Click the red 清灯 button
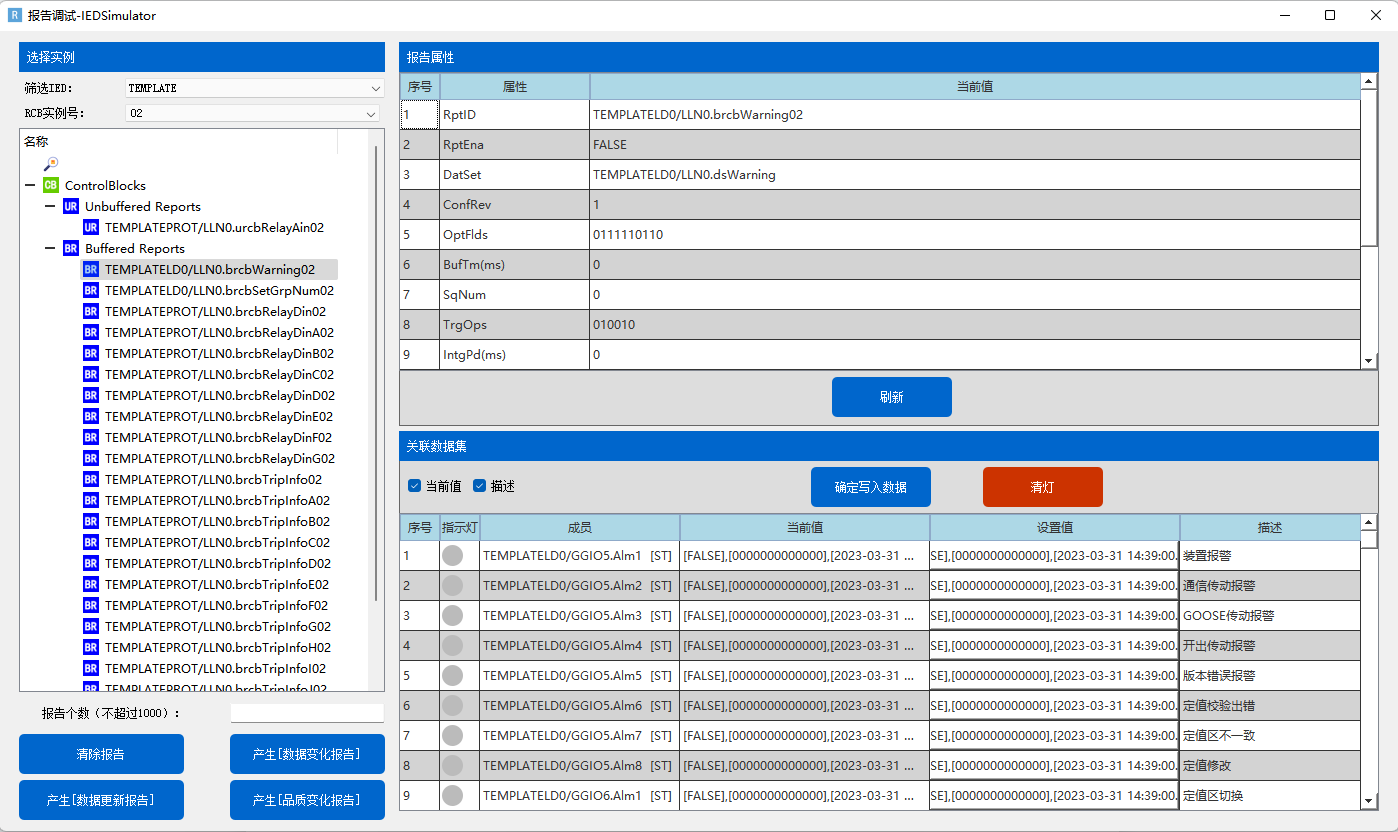This screenshot has width=1398, height=832. [x=1042, y=487]
